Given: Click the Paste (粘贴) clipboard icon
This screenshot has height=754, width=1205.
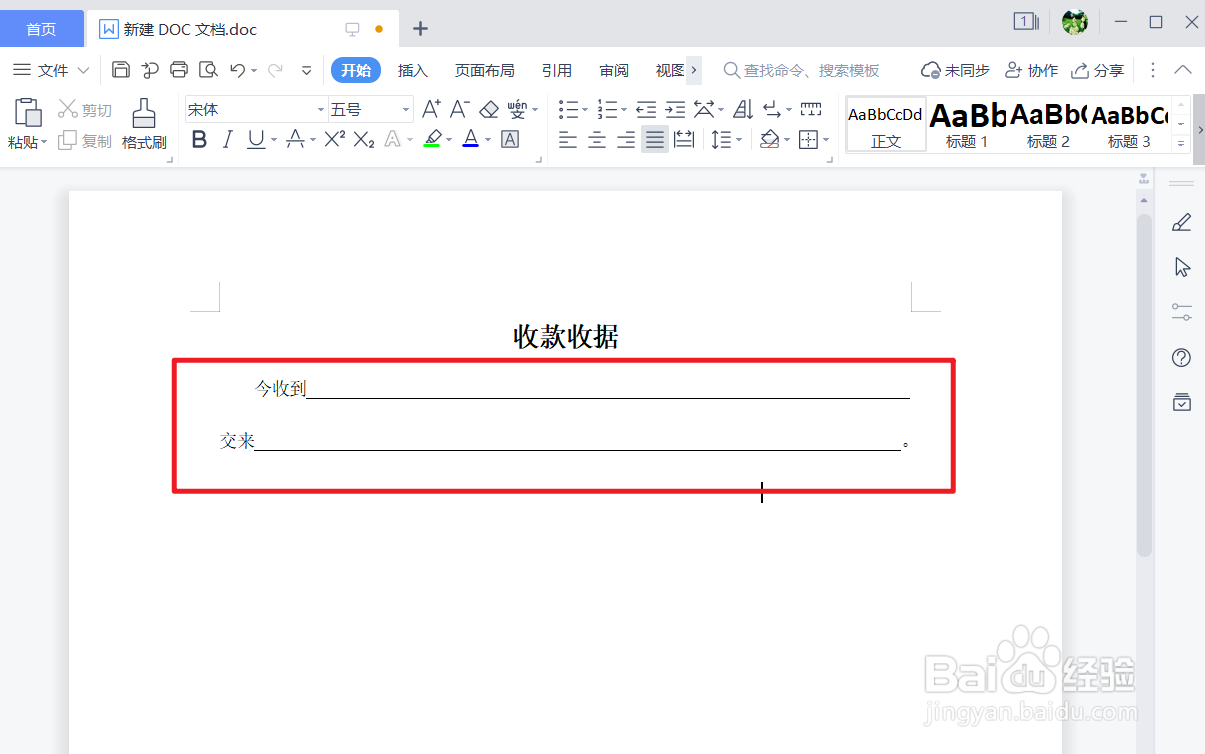Looking at the screenshot, I should (x=27, y=113).
